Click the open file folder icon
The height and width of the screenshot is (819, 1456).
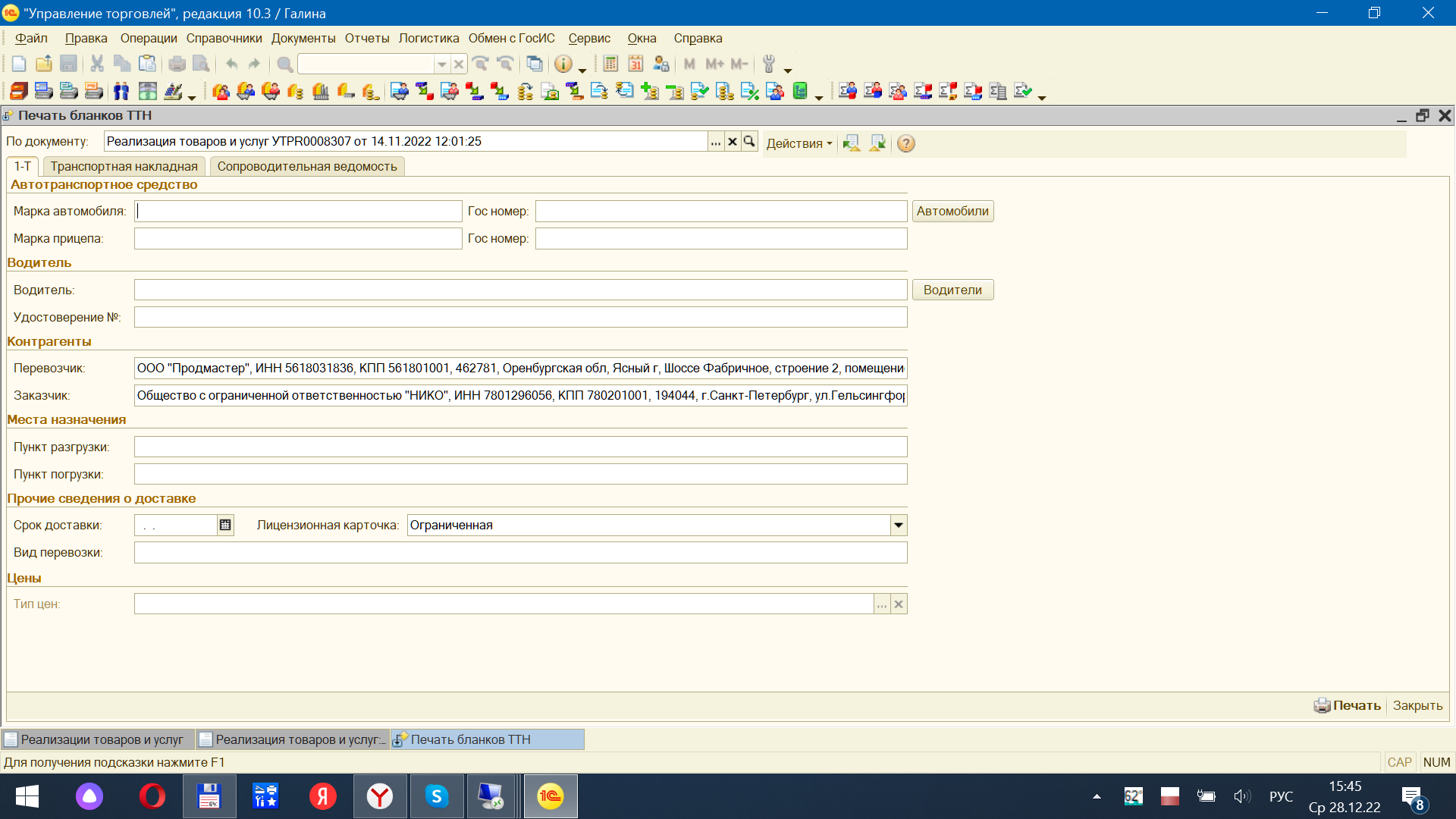[44, 64]
